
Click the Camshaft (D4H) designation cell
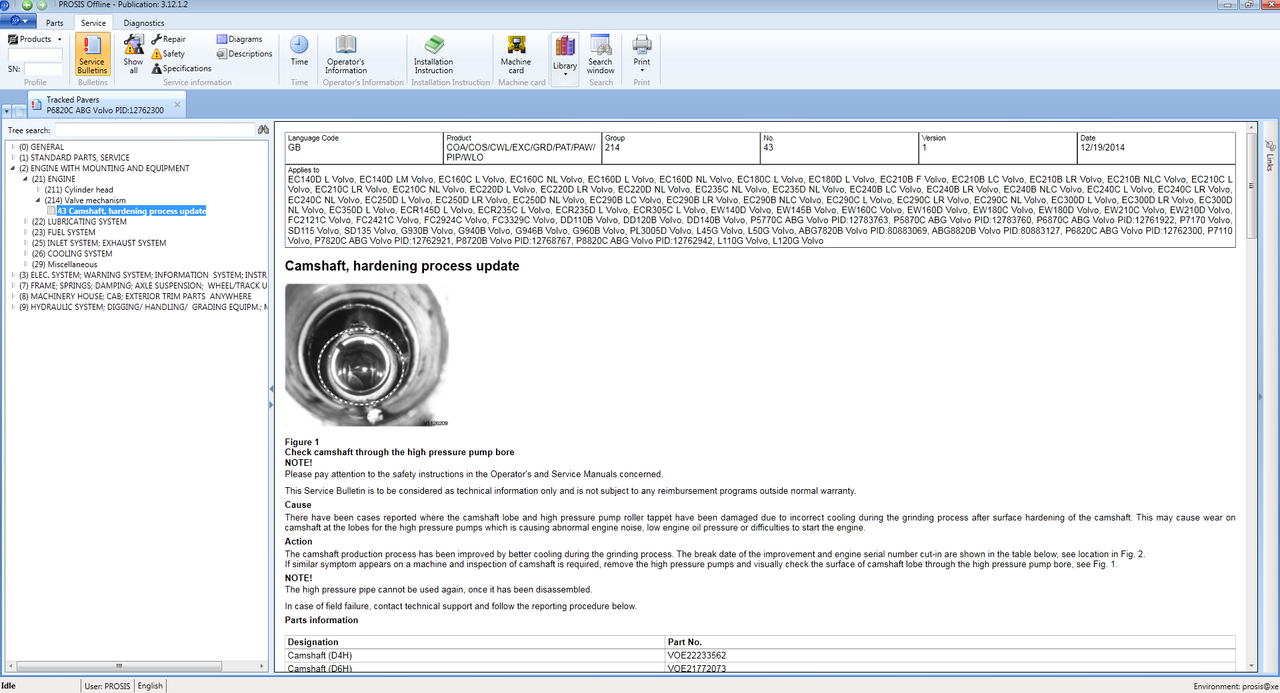click(x=475, y=655)
